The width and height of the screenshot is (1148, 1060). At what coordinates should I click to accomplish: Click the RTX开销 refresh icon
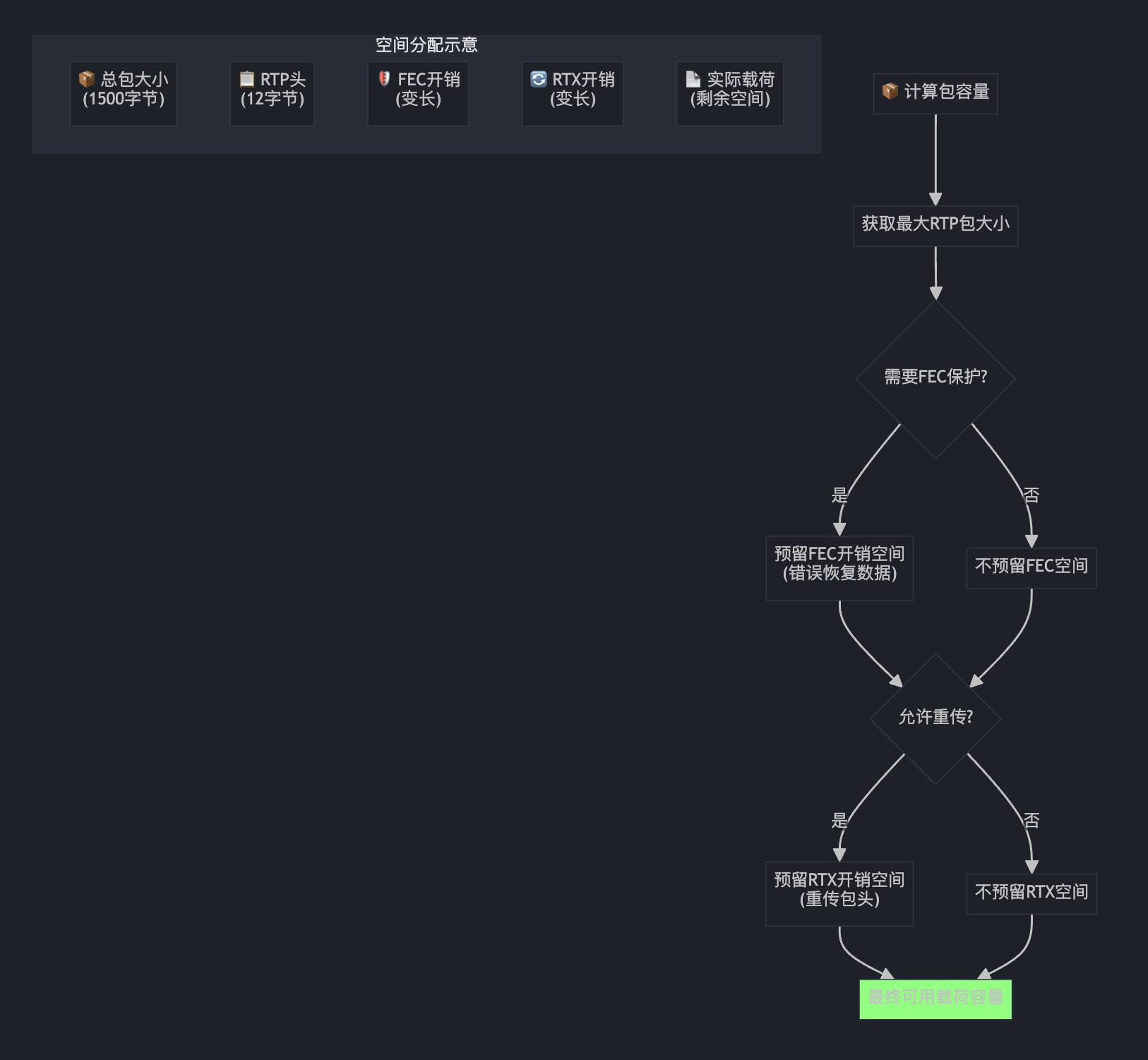(539, 80)
